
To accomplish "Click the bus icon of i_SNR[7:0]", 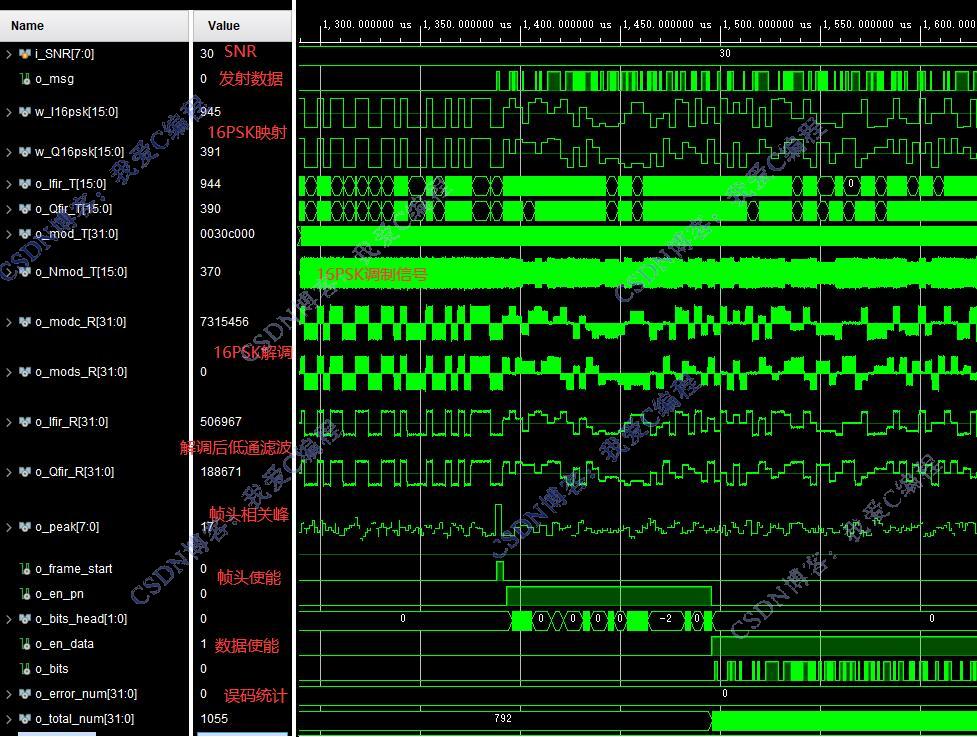I will 25,54.
